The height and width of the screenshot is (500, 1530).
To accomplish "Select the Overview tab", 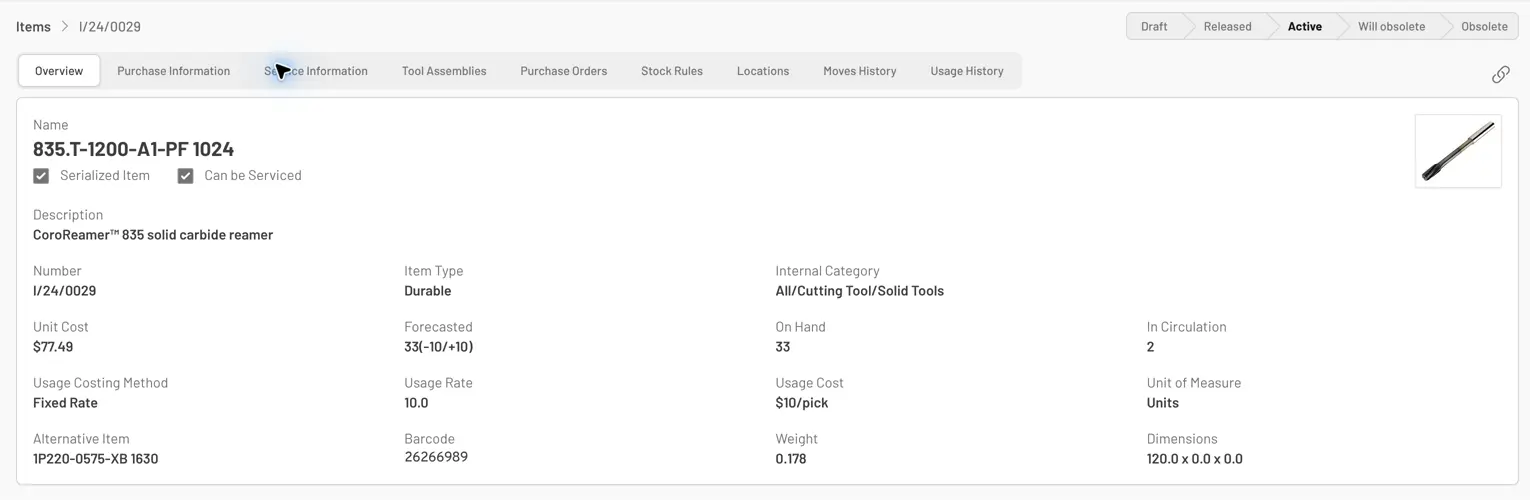I will (x=59, y=71).
